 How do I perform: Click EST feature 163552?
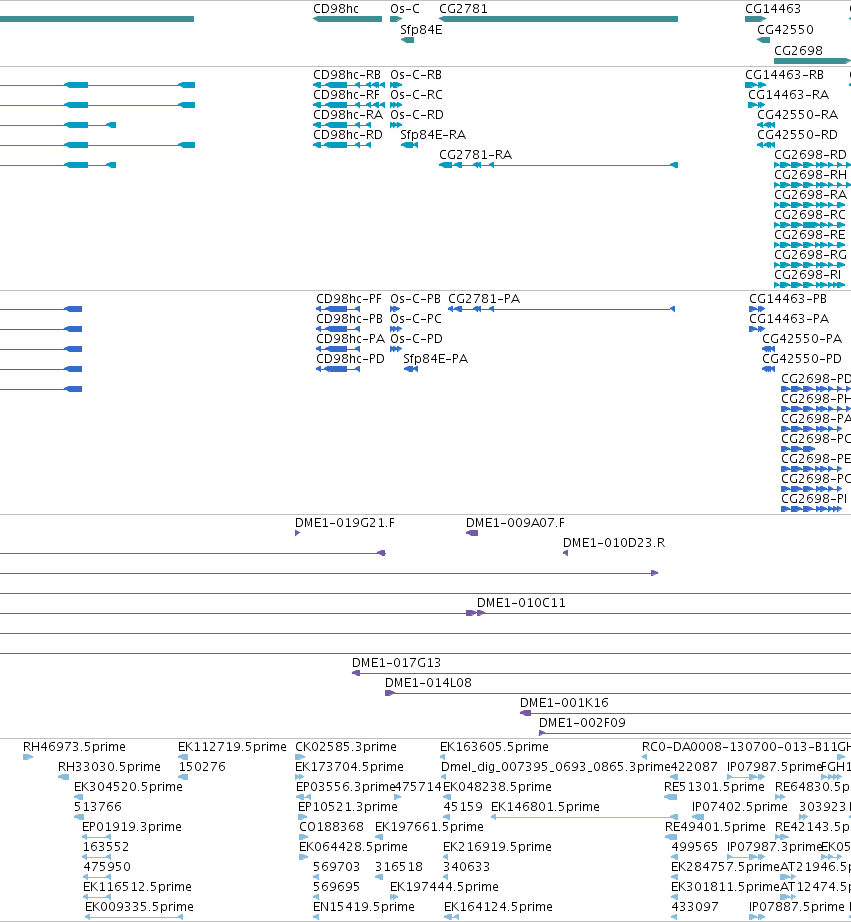pos(96,857)
